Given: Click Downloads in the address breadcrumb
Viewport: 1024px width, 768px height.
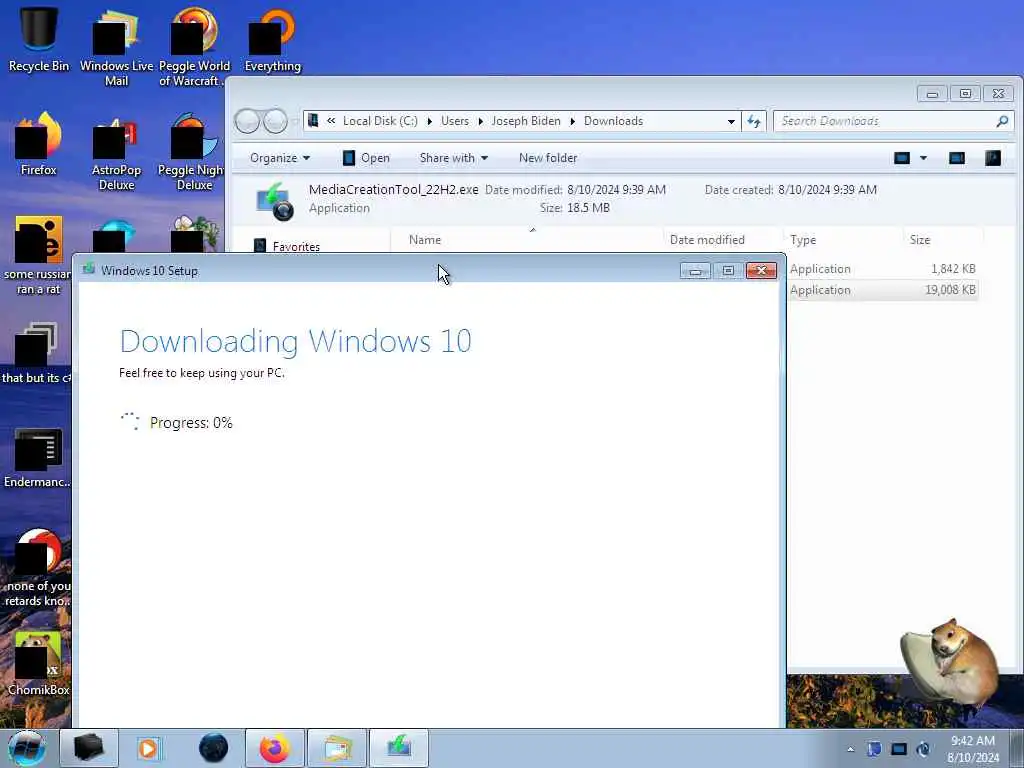Looking at the screenshot, I should coord(613,121).
